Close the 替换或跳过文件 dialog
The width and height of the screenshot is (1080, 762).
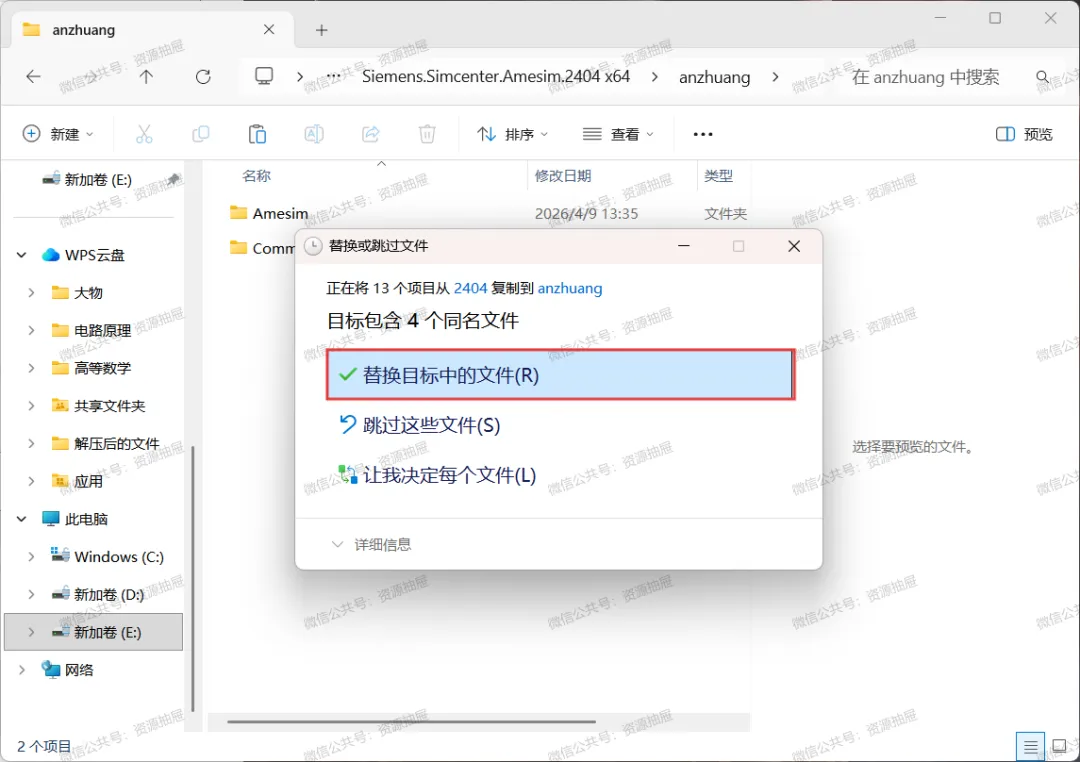tap(793, 246)
